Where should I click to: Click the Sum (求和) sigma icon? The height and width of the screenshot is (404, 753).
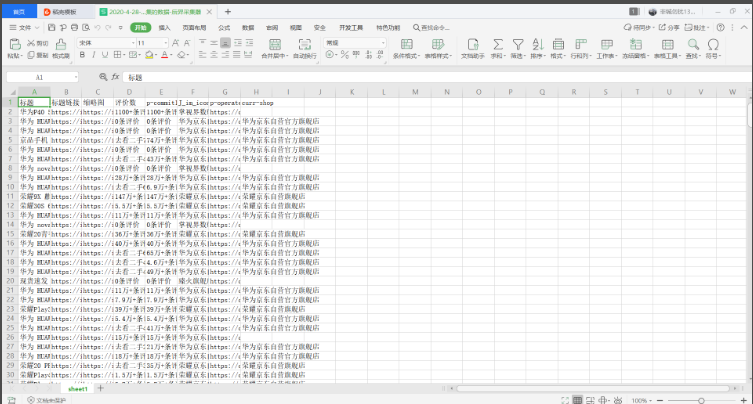tap(498, 44)
